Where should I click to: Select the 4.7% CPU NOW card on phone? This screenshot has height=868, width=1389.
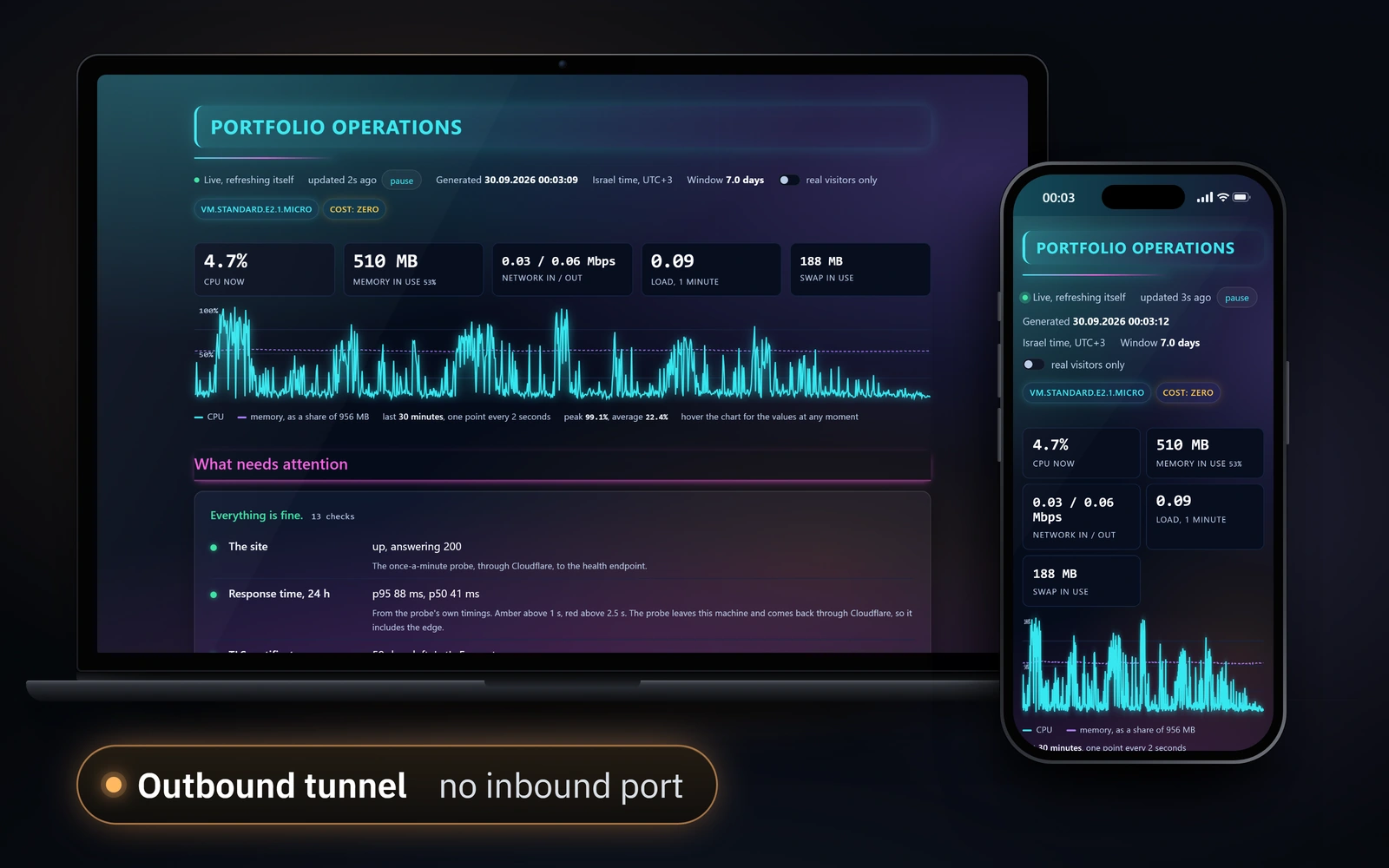pyautogui.click(x=1081, y=453)
